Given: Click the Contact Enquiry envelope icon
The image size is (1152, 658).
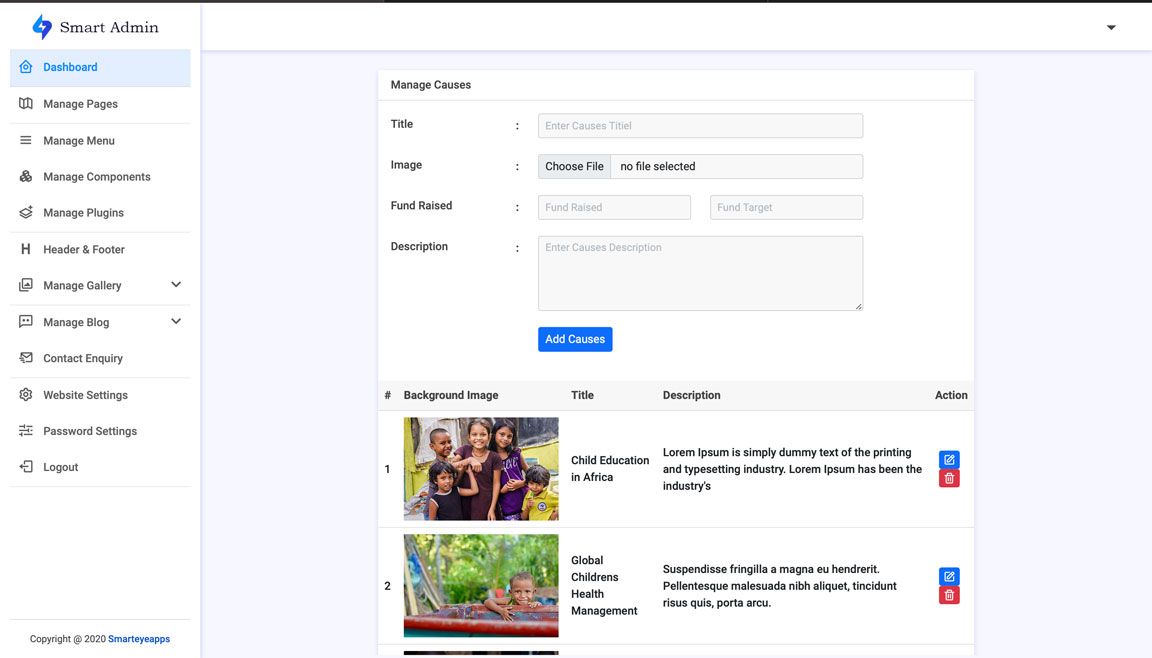Looking at the screenshot, I should pyautogui.click(x=26, y=358).
